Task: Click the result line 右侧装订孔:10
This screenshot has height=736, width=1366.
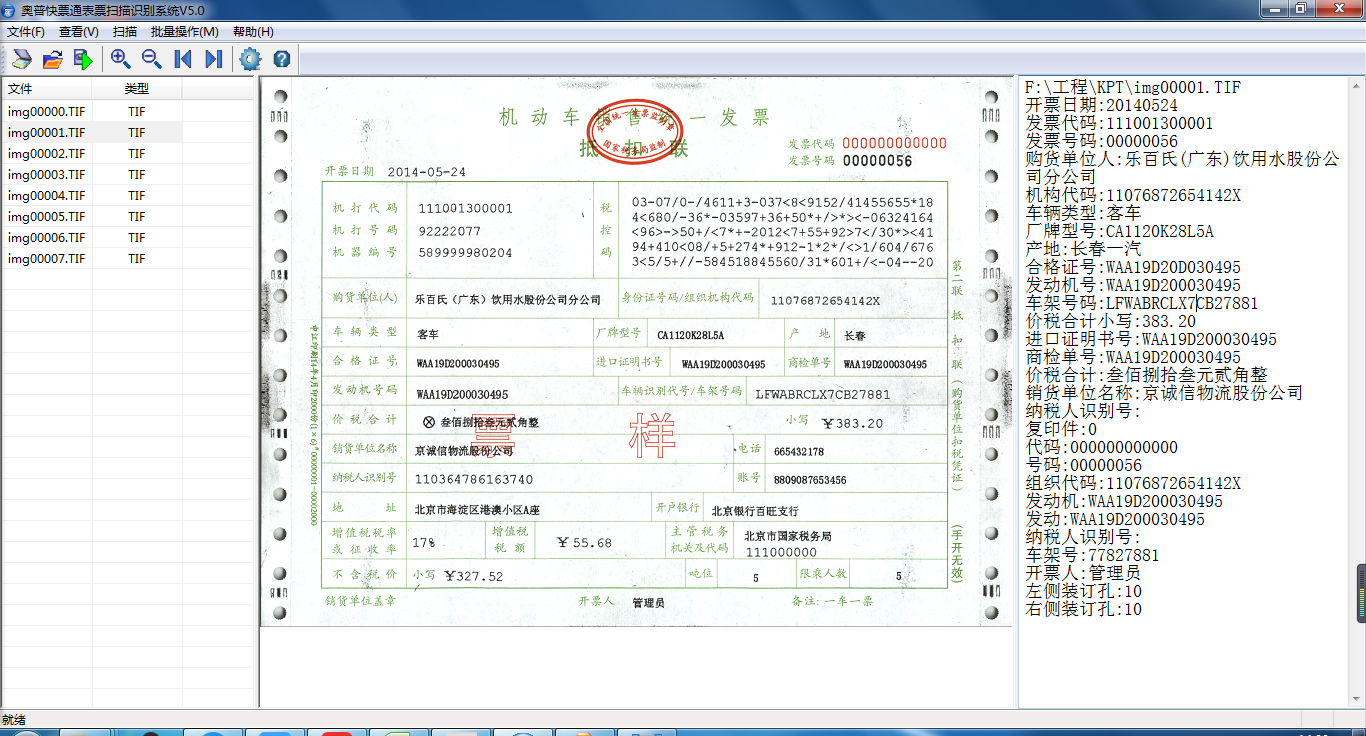Action: coord(1083,609)
